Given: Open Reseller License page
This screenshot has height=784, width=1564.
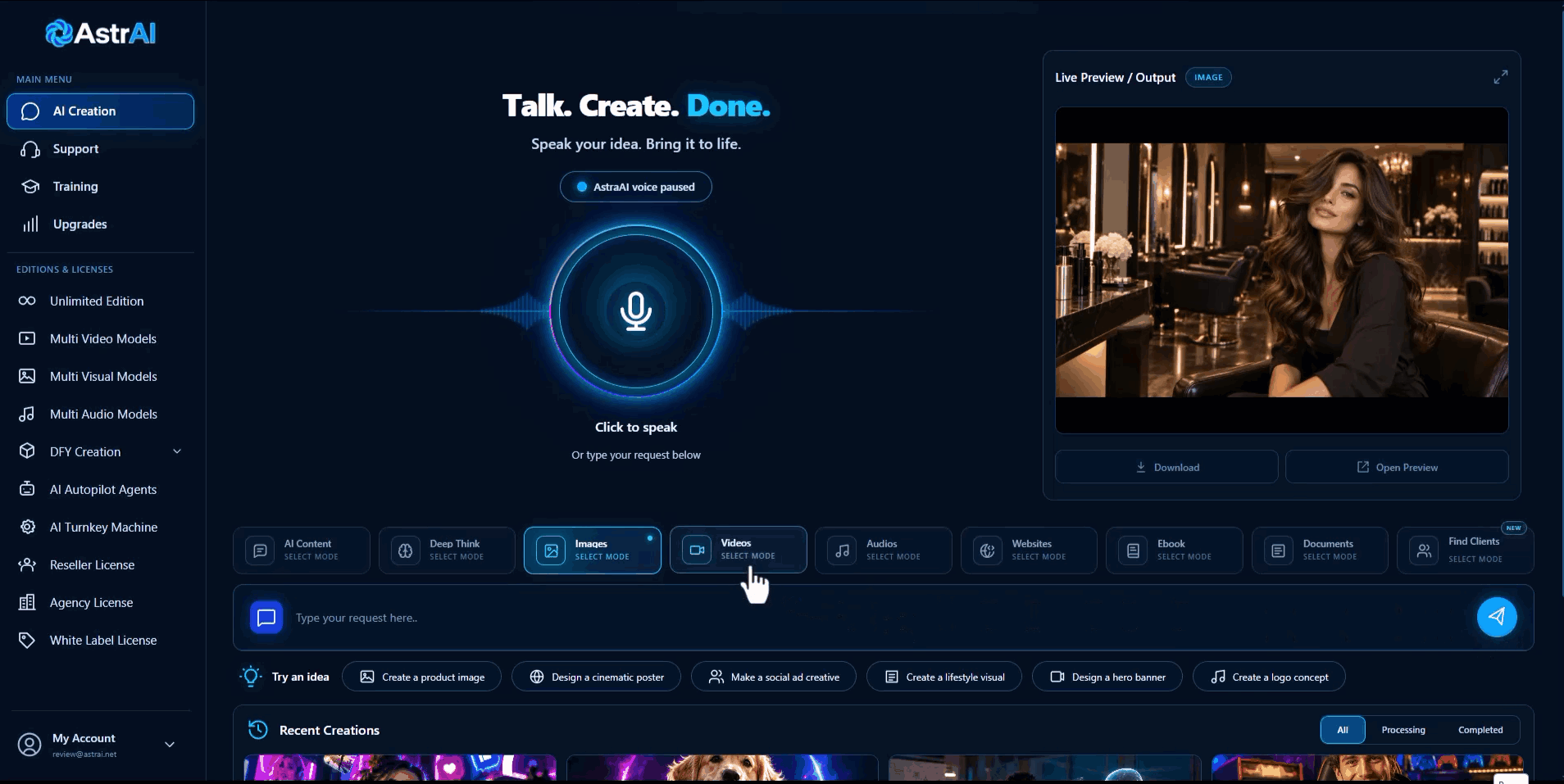Looking at the screenshot, I should coord(100,565).
